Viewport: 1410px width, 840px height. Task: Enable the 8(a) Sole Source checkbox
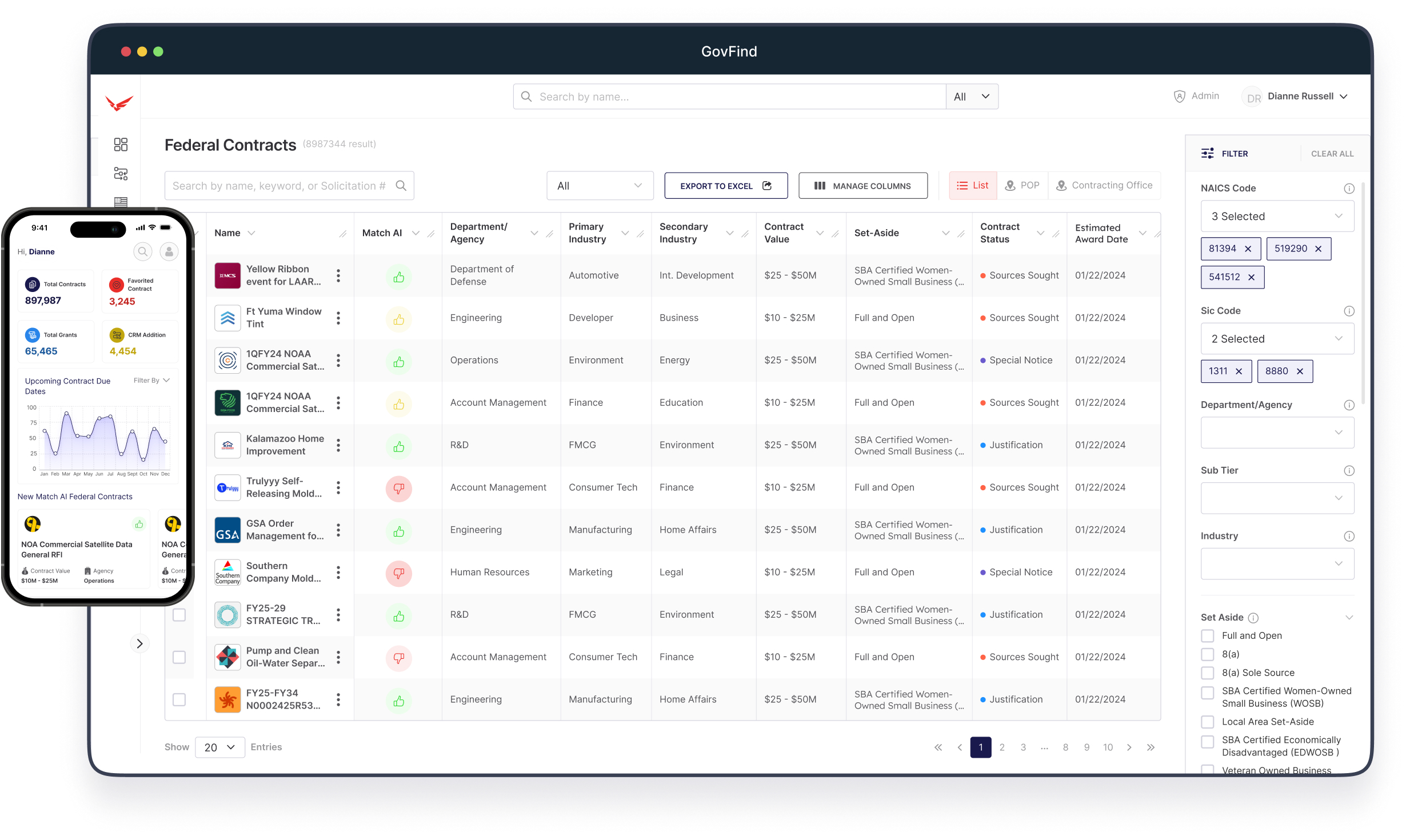coord(1208,673)
